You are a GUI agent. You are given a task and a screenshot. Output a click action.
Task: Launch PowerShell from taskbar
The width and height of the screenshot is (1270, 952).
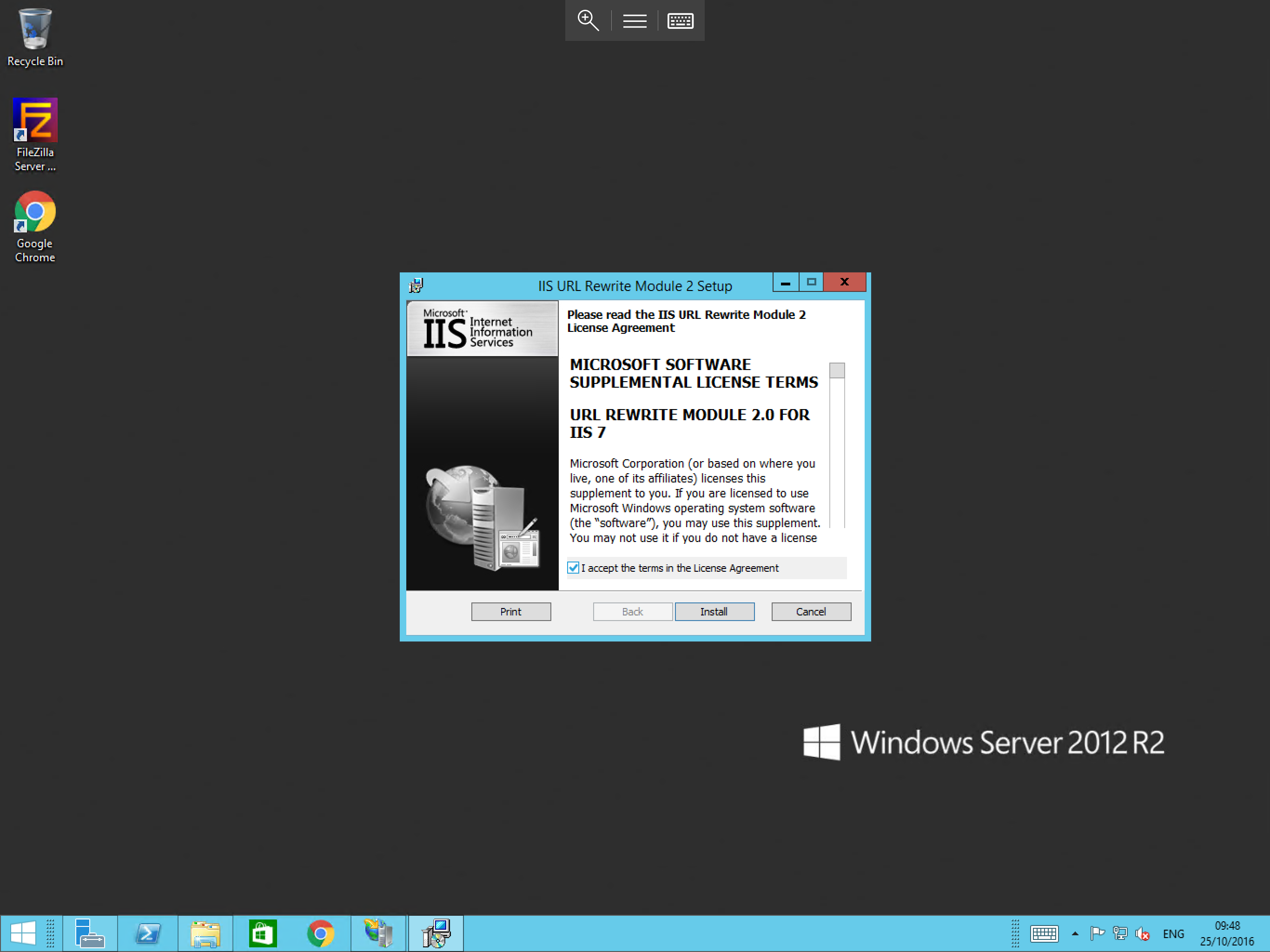pyautogui.click(x=147, y=933)
